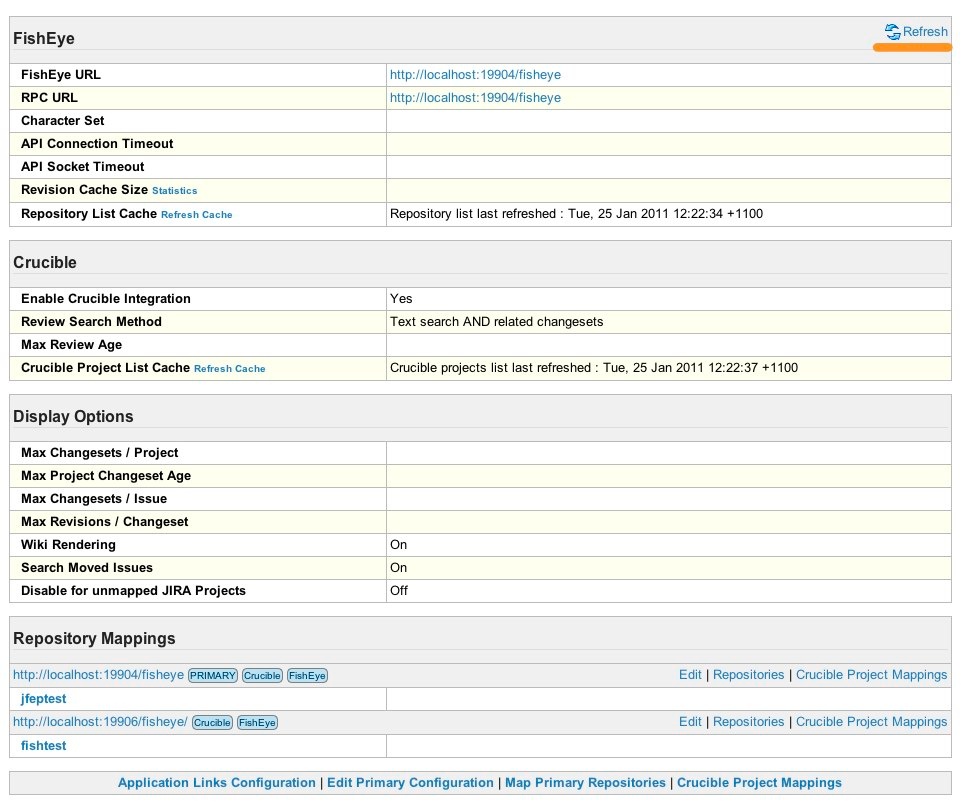Refresh Cache for Repository List Cache
The height and width of the screenshot is (804, 962).
click(196, 215)
